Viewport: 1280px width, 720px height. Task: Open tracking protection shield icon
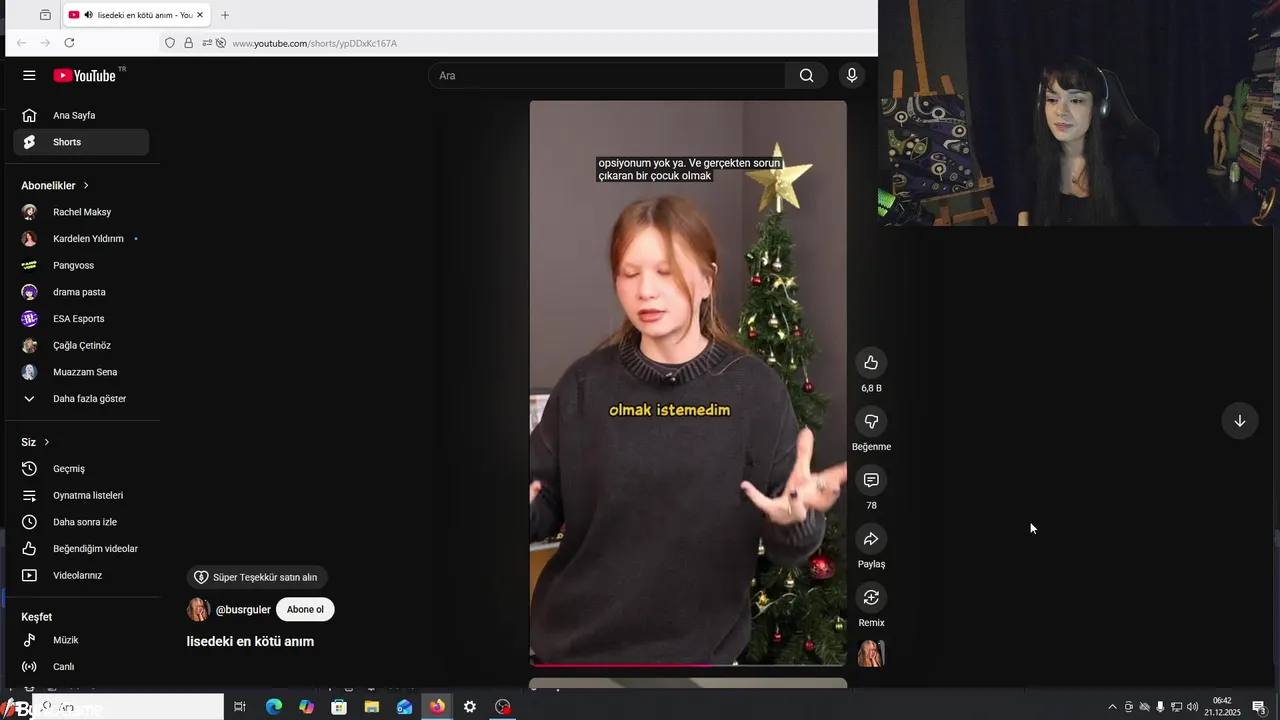[x=170, y=43]
